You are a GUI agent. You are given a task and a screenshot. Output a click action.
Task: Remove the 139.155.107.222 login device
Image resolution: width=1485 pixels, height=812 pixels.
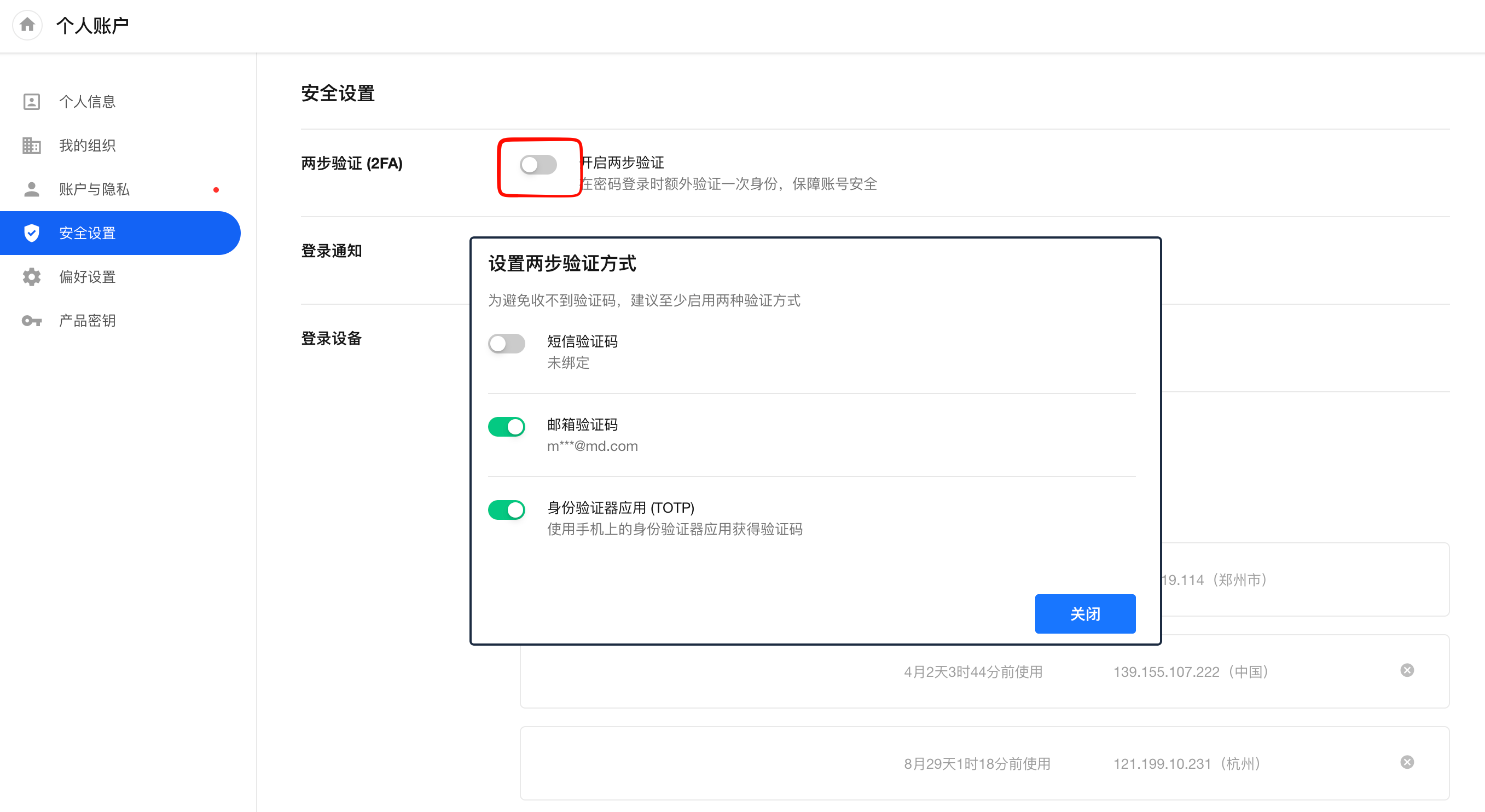click(x=1407, y=670)
